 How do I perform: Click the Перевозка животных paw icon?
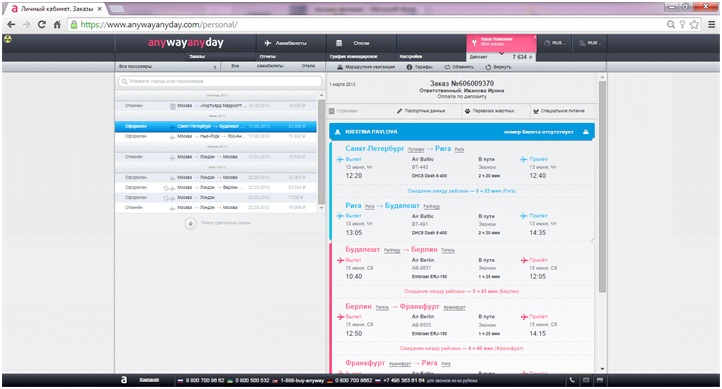[467, 111]
